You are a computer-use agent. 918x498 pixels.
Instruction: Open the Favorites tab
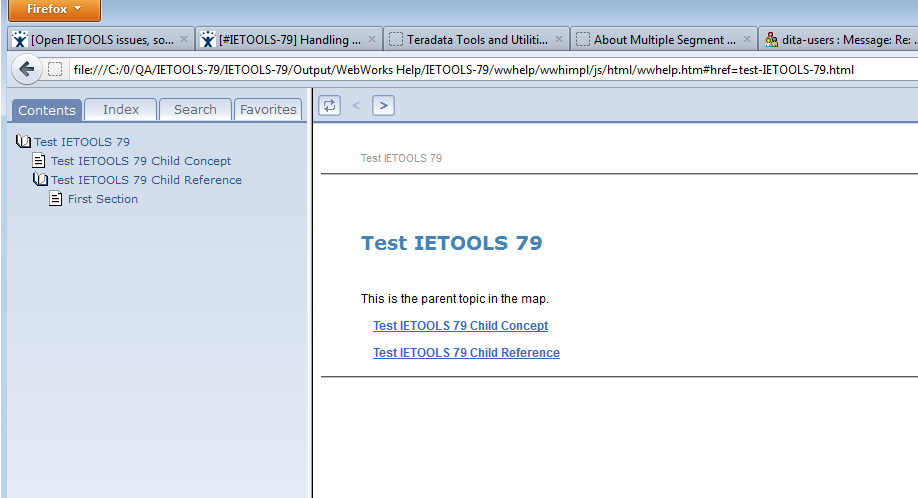(268, 109)
